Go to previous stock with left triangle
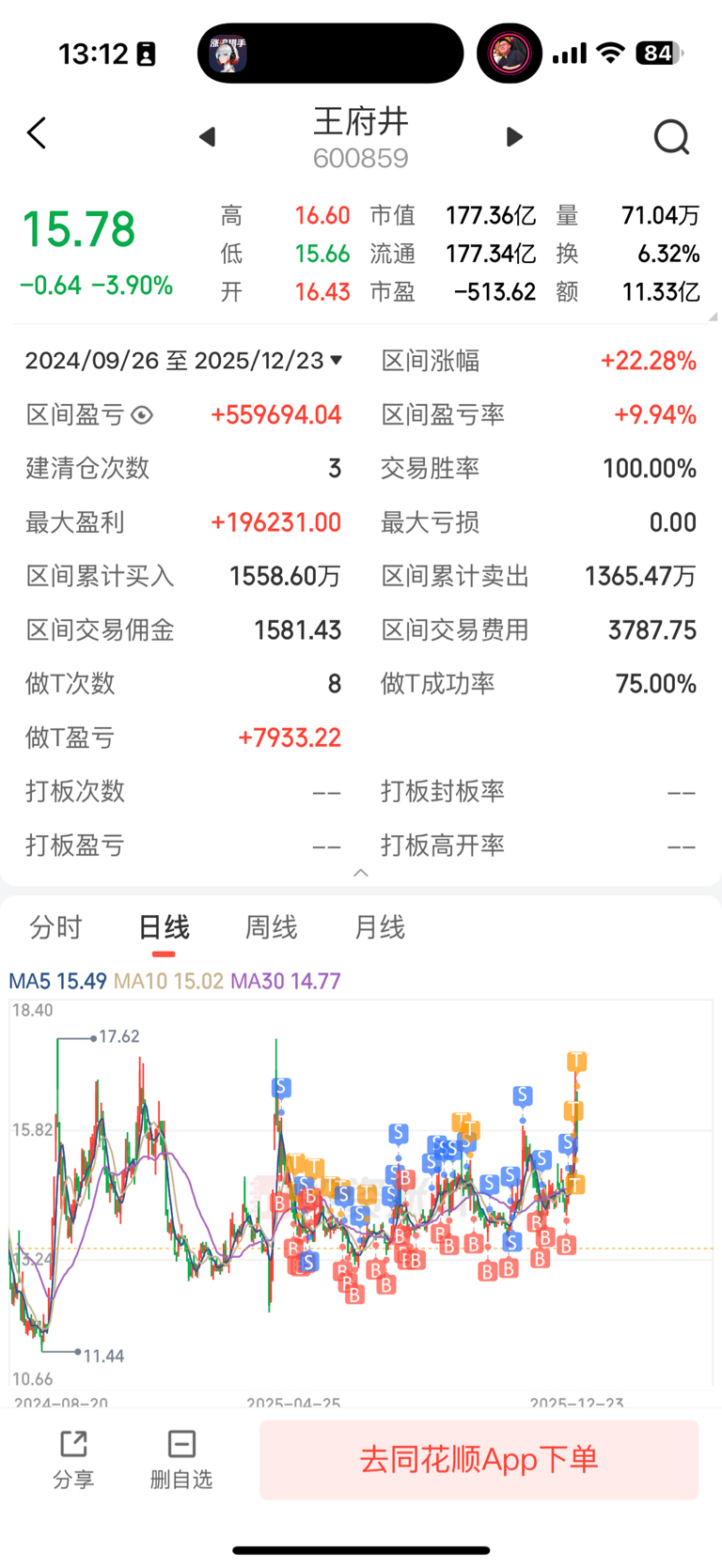The width and height of the screenshot is (722, 1568). coord(208,137)
